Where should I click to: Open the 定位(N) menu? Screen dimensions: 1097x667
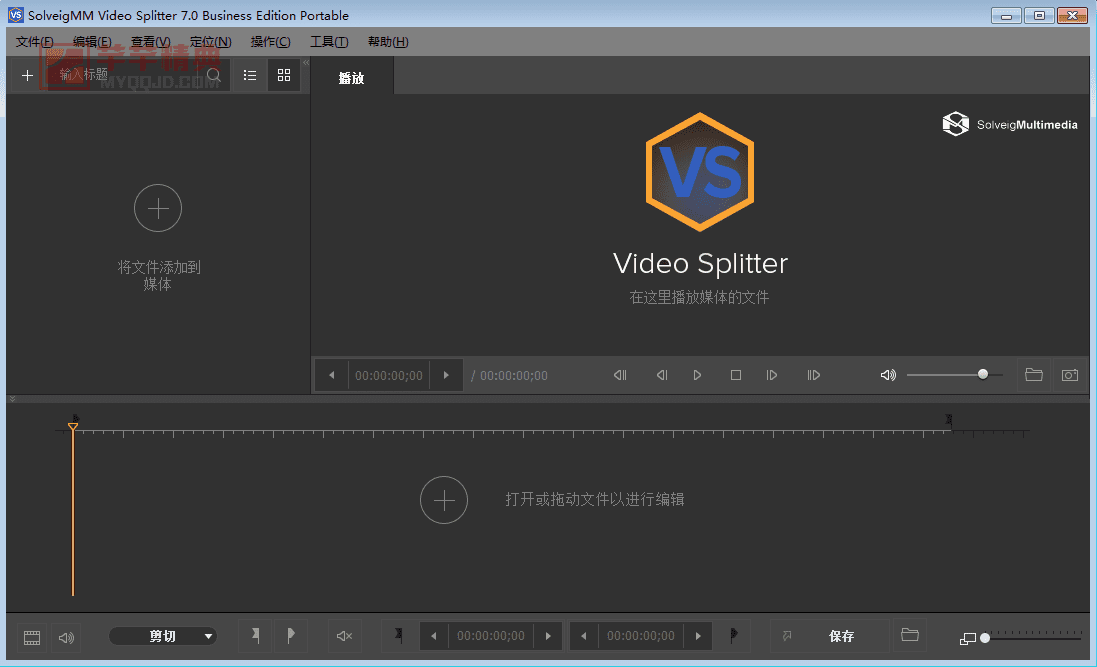[x=210, y=42]
